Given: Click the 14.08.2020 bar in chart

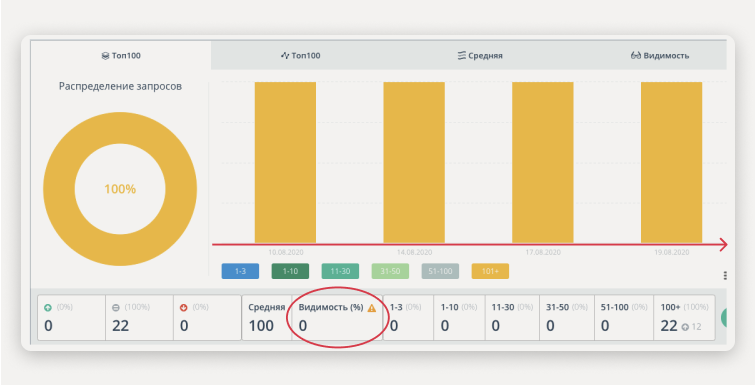Looking at the screenshot, I should [x=414, y=162].
